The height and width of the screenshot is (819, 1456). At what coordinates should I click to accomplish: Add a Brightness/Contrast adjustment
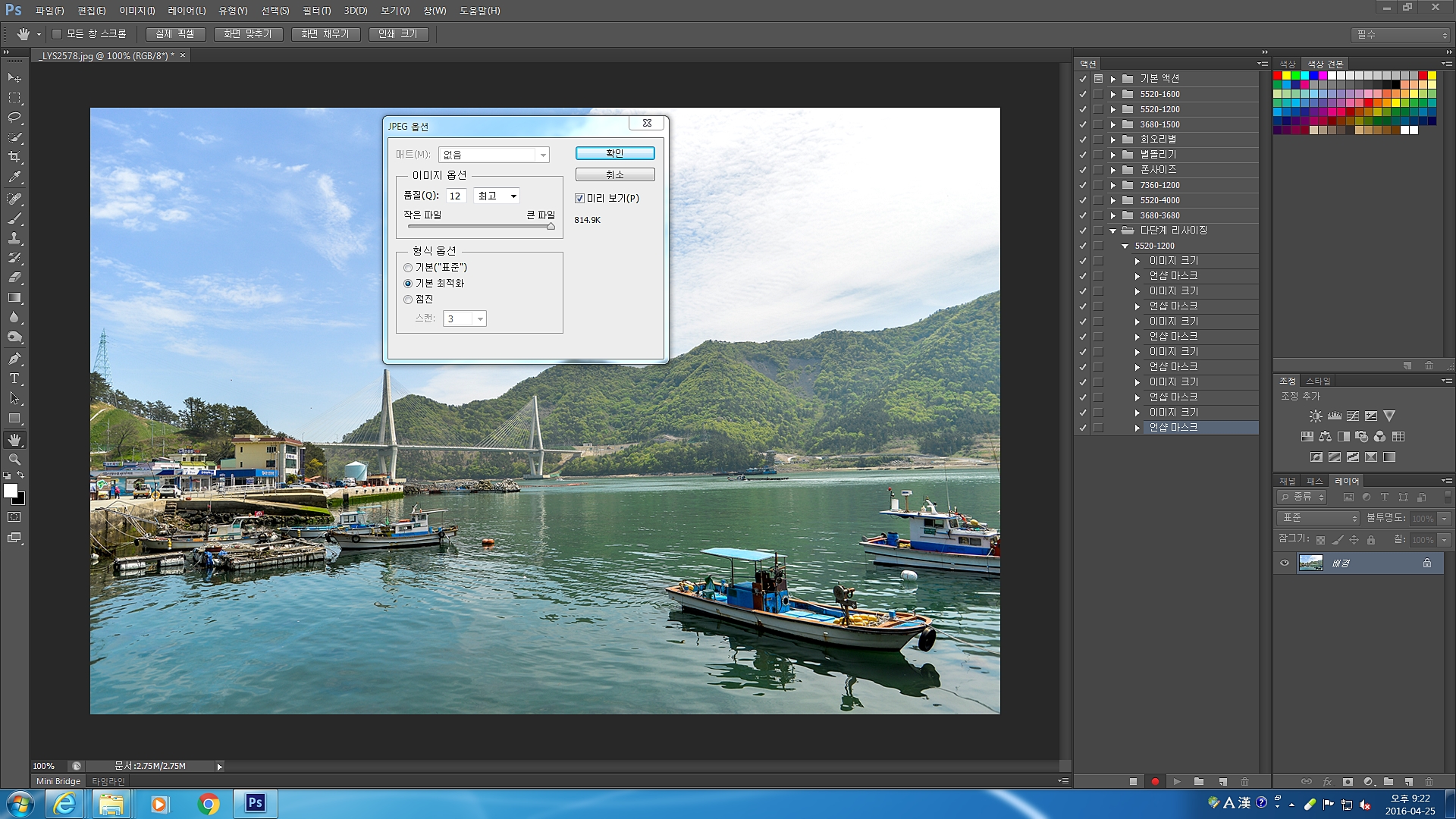click(1316, 416)
